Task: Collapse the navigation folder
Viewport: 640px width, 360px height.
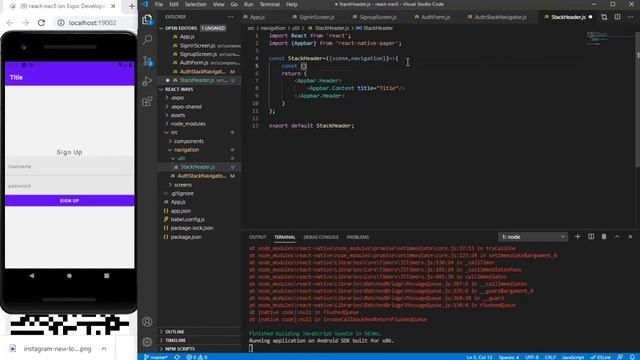Action: point(187,150)
